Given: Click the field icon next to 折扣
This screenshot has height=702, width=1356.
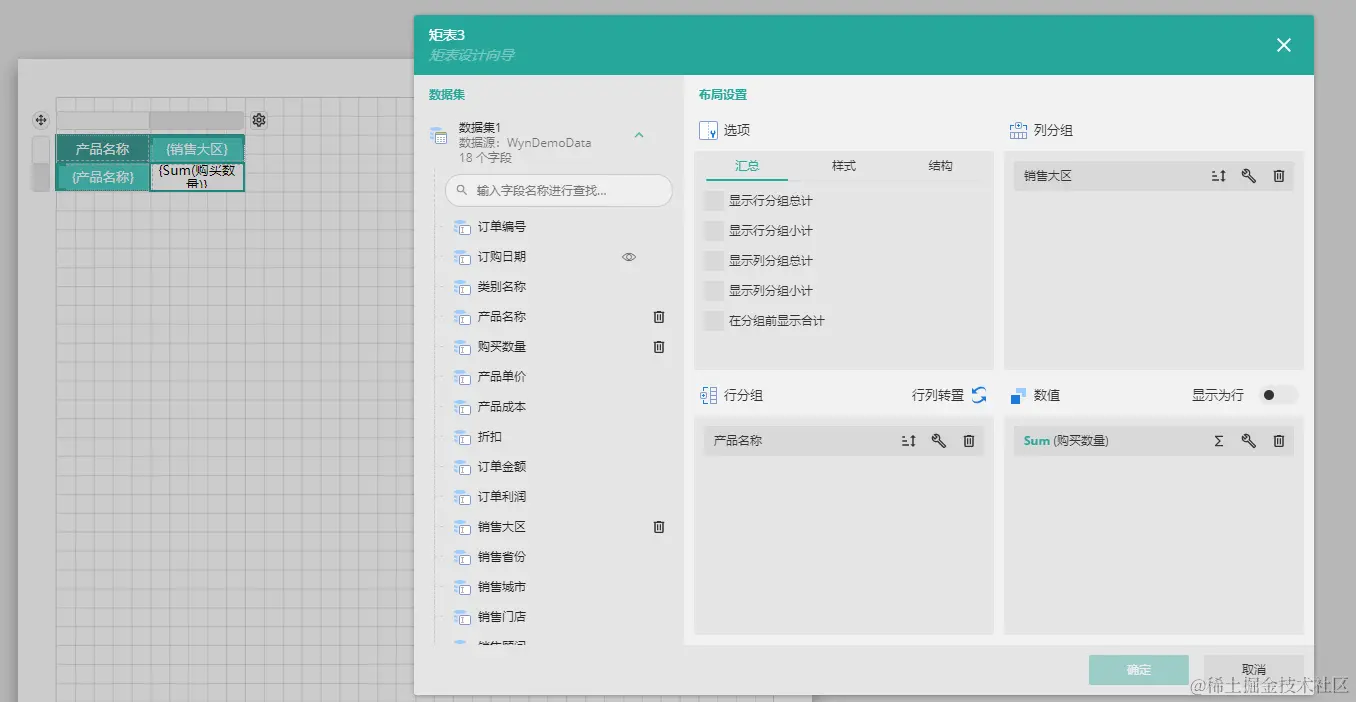Looking at the screenshot, I should tap(462, 438).
